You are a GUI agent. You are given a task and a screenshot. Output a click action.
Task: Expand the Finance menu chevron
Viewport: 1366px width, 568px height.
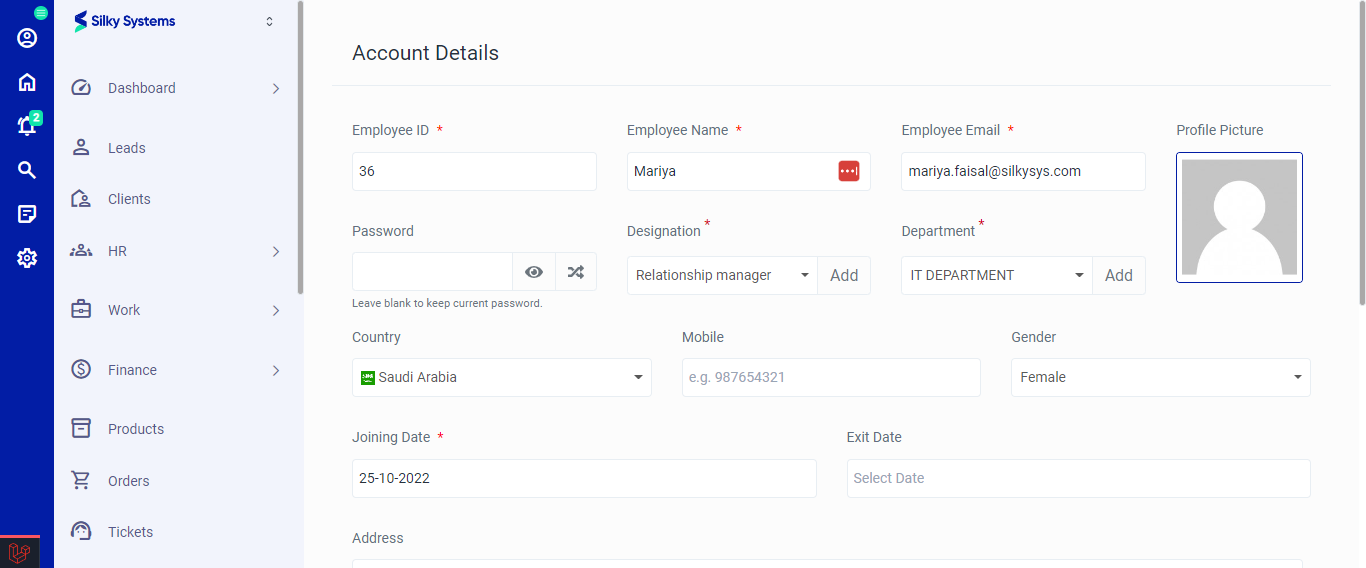(276, 371)
